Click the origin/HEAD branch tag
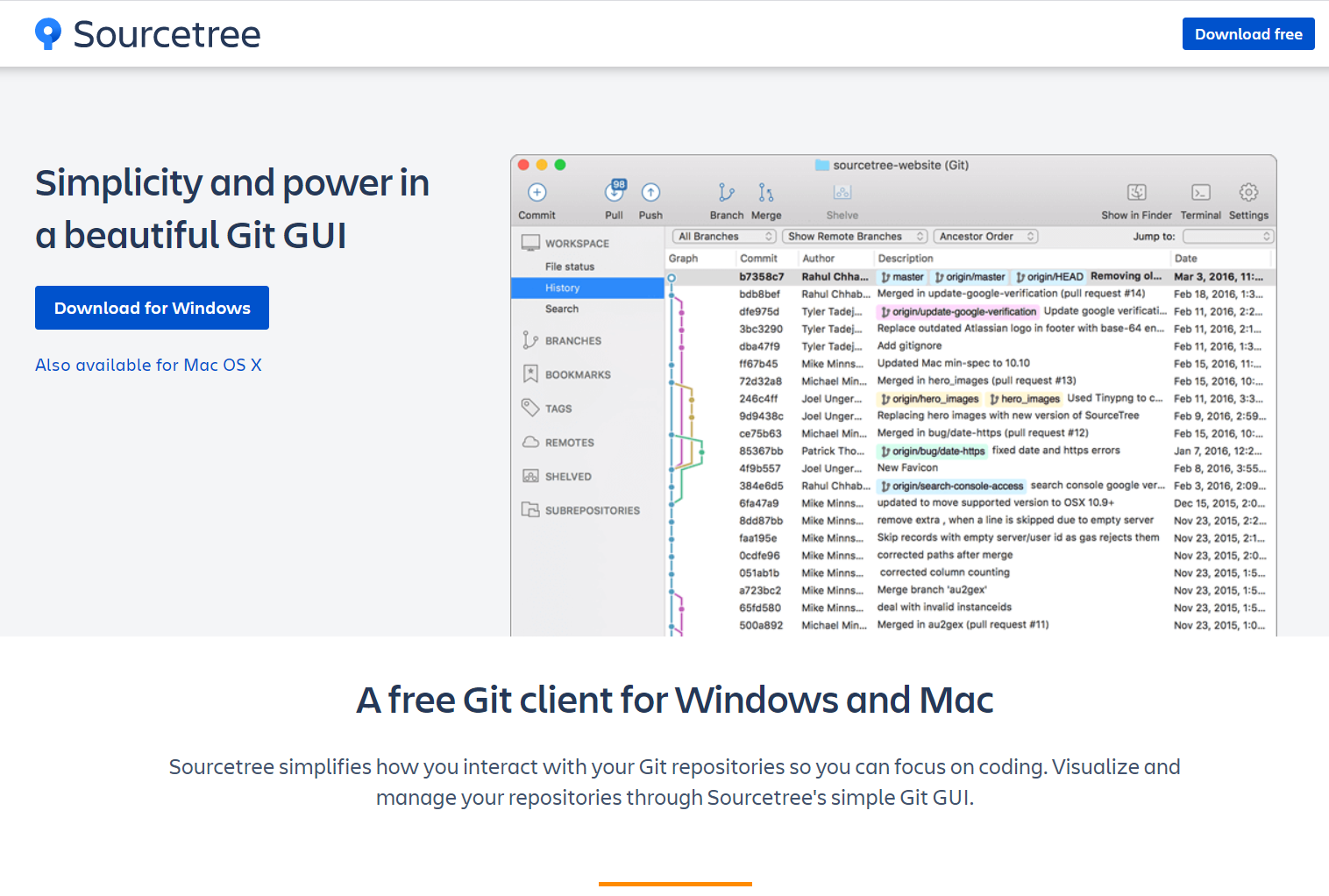1329x896 pixels. [1049, 277]
